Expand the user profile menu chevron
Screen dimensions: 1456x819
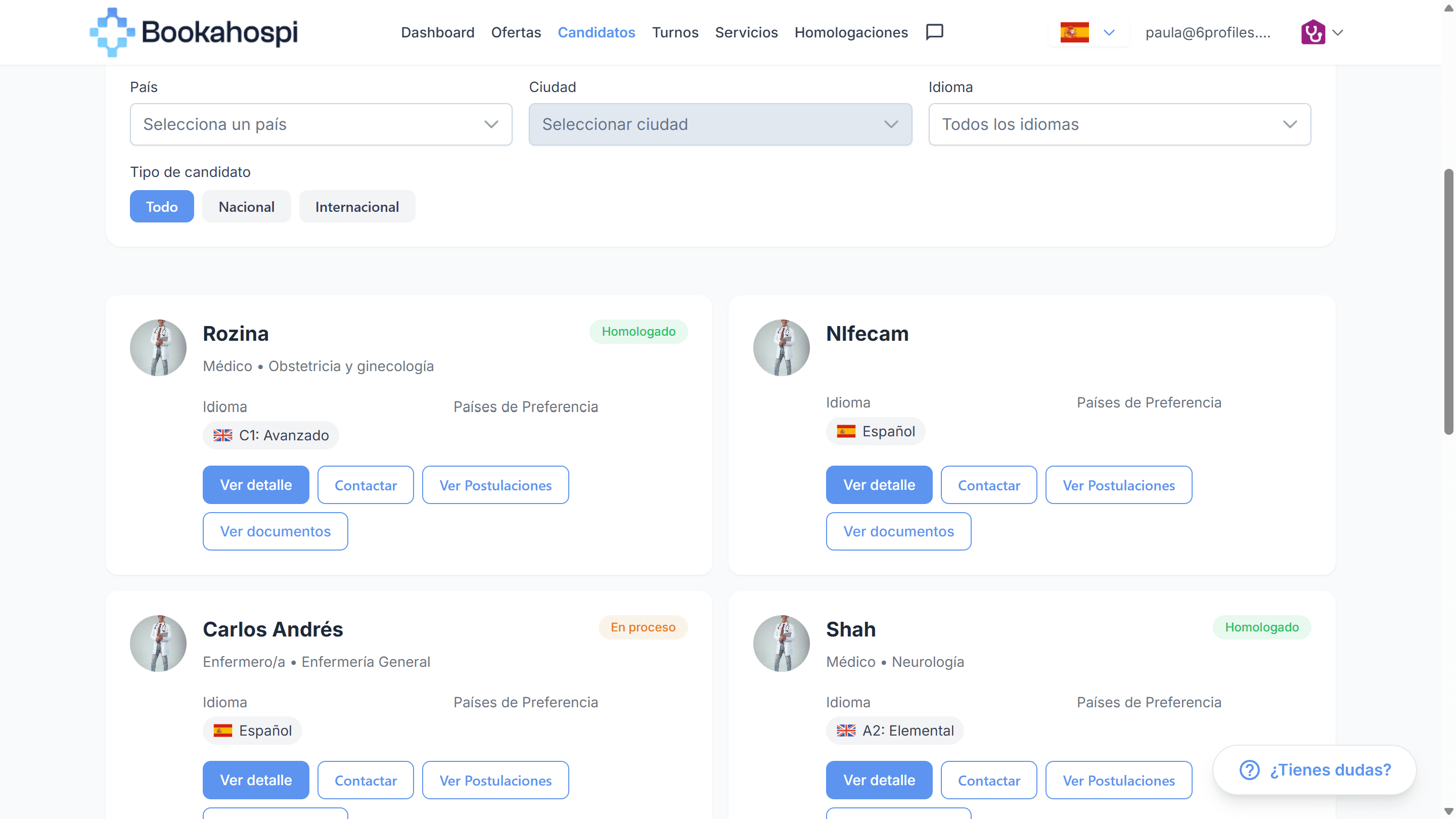(x=1337, y=32)
